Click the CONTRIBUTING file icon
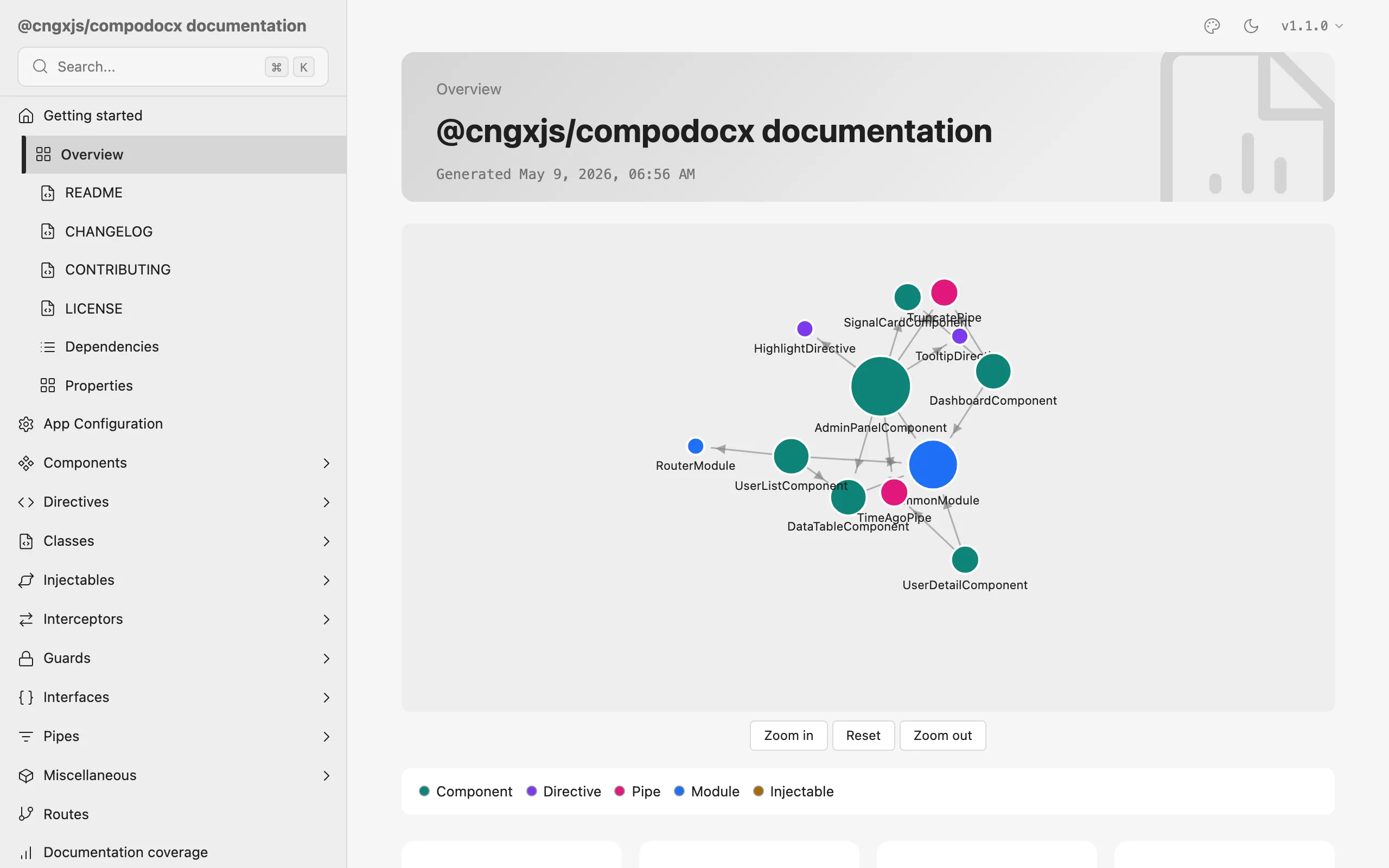The width and height of the screenshot is (1389, 868). pyautogui.click(x=48, y=270)
